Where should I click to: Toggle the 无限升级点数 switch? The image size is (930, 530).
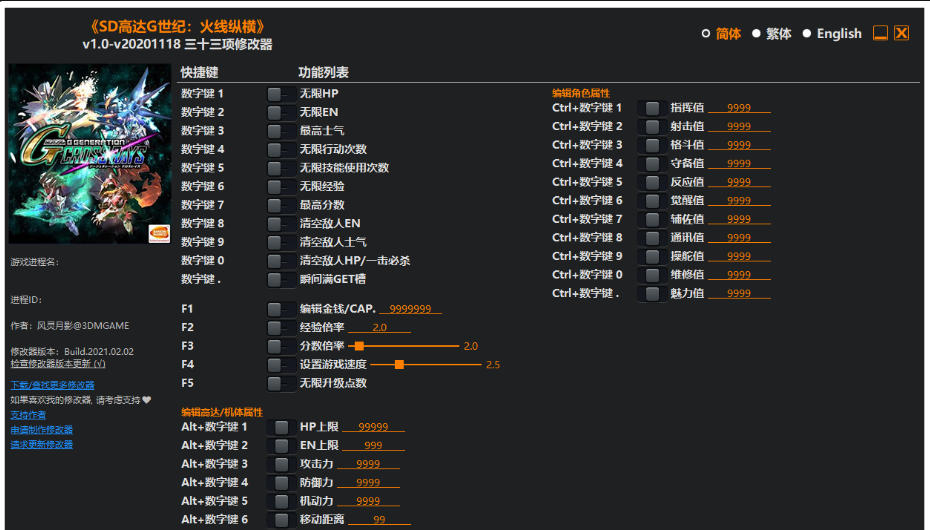pyautogui.click(x=281, y=383)
